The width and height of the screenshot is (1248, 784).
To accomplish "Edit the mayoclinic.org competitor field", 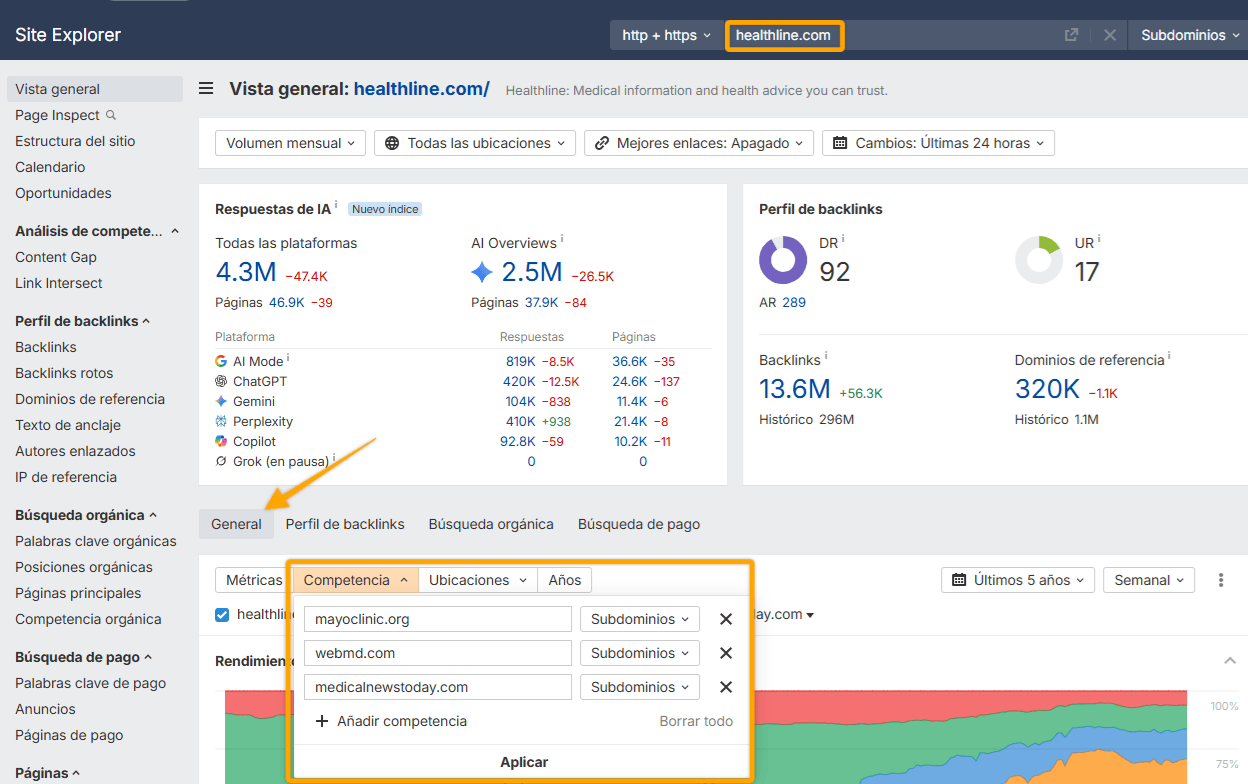I will [x=438, y=619].
